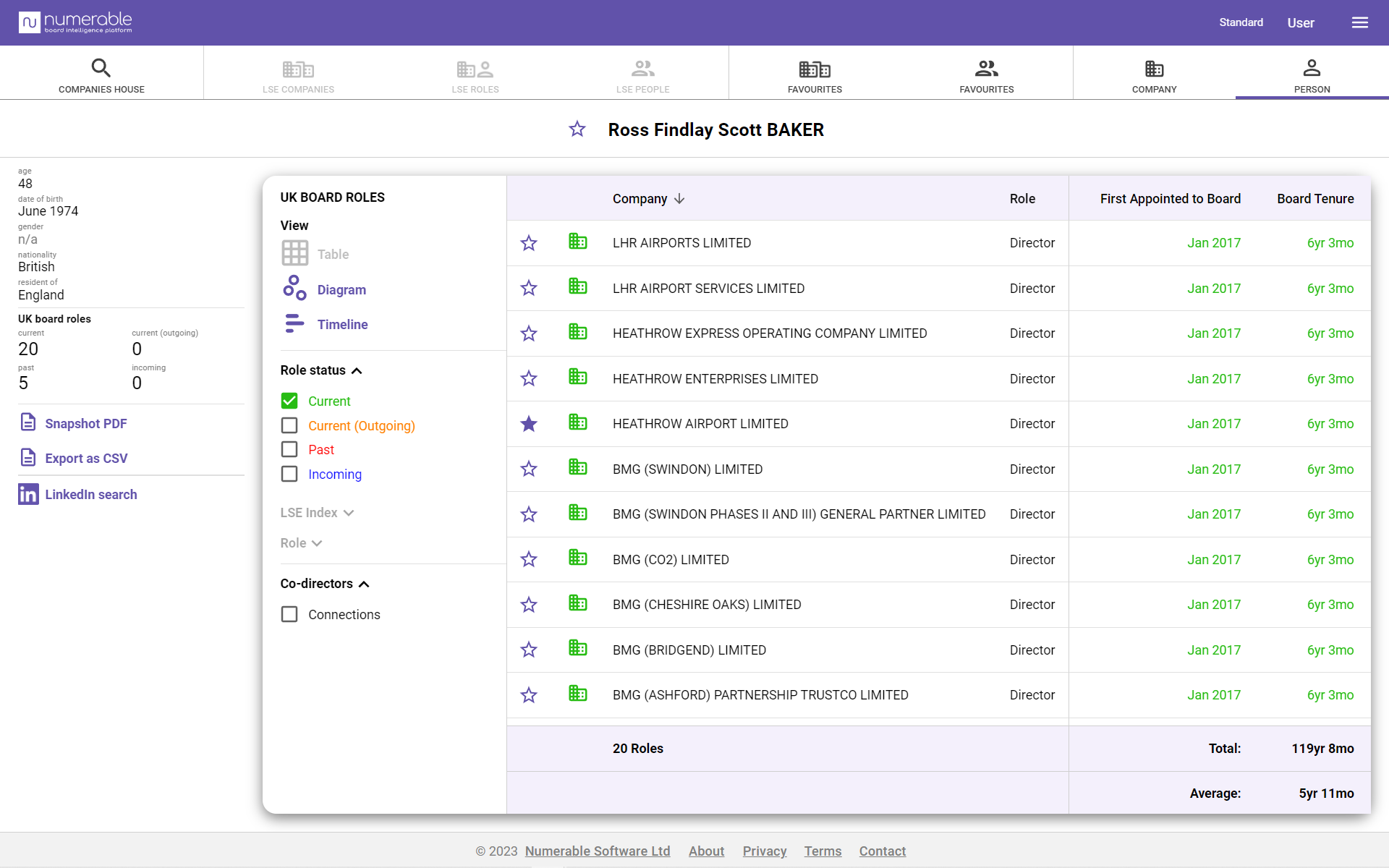Star BMG (BRIDGEND) LIMITED row

[x=529, y=650]
